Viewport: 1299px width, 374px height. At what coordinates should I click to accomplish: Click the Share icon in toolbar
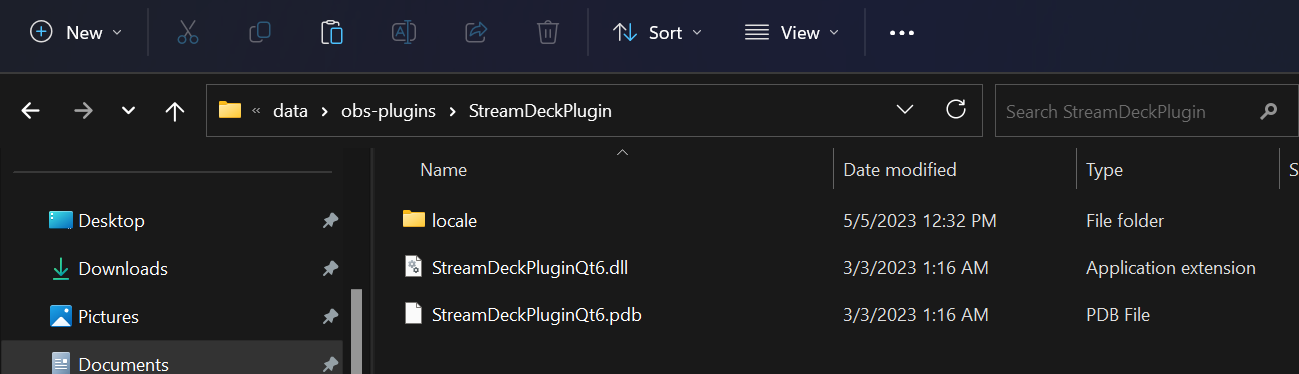click(476, 32)
